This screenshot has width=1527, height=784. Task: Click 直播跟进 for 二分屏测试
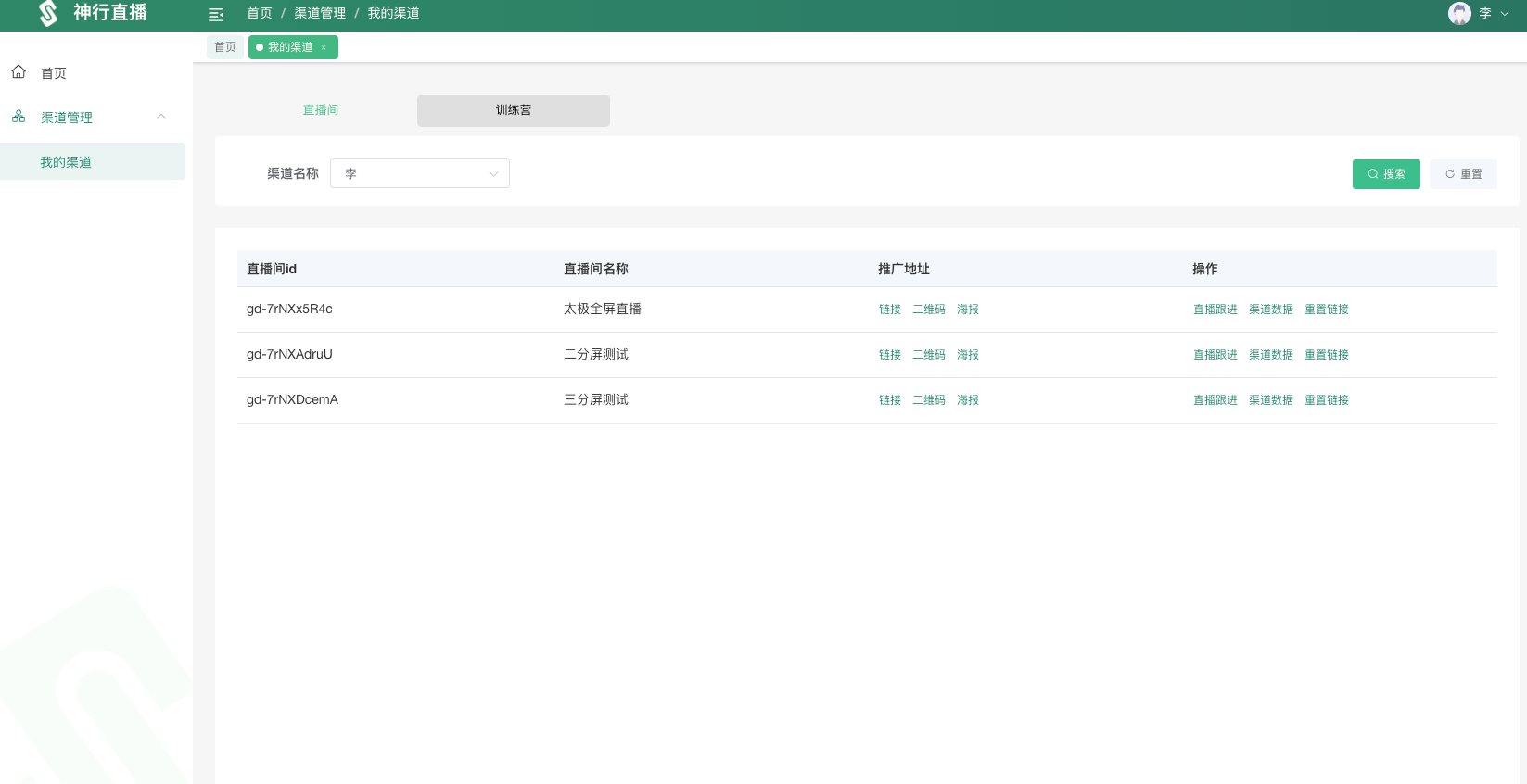[1215, 355]
